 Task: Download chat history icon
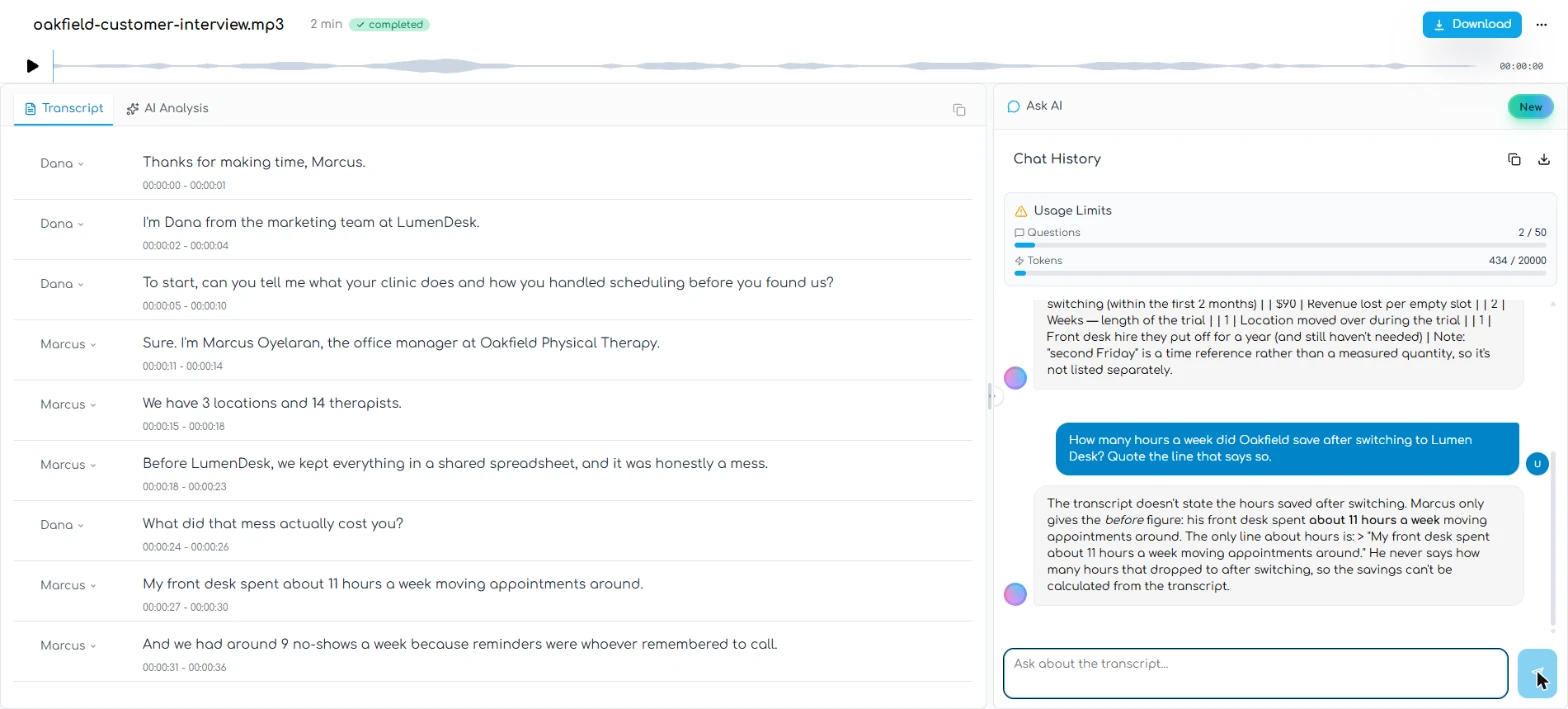[1544, 159]
